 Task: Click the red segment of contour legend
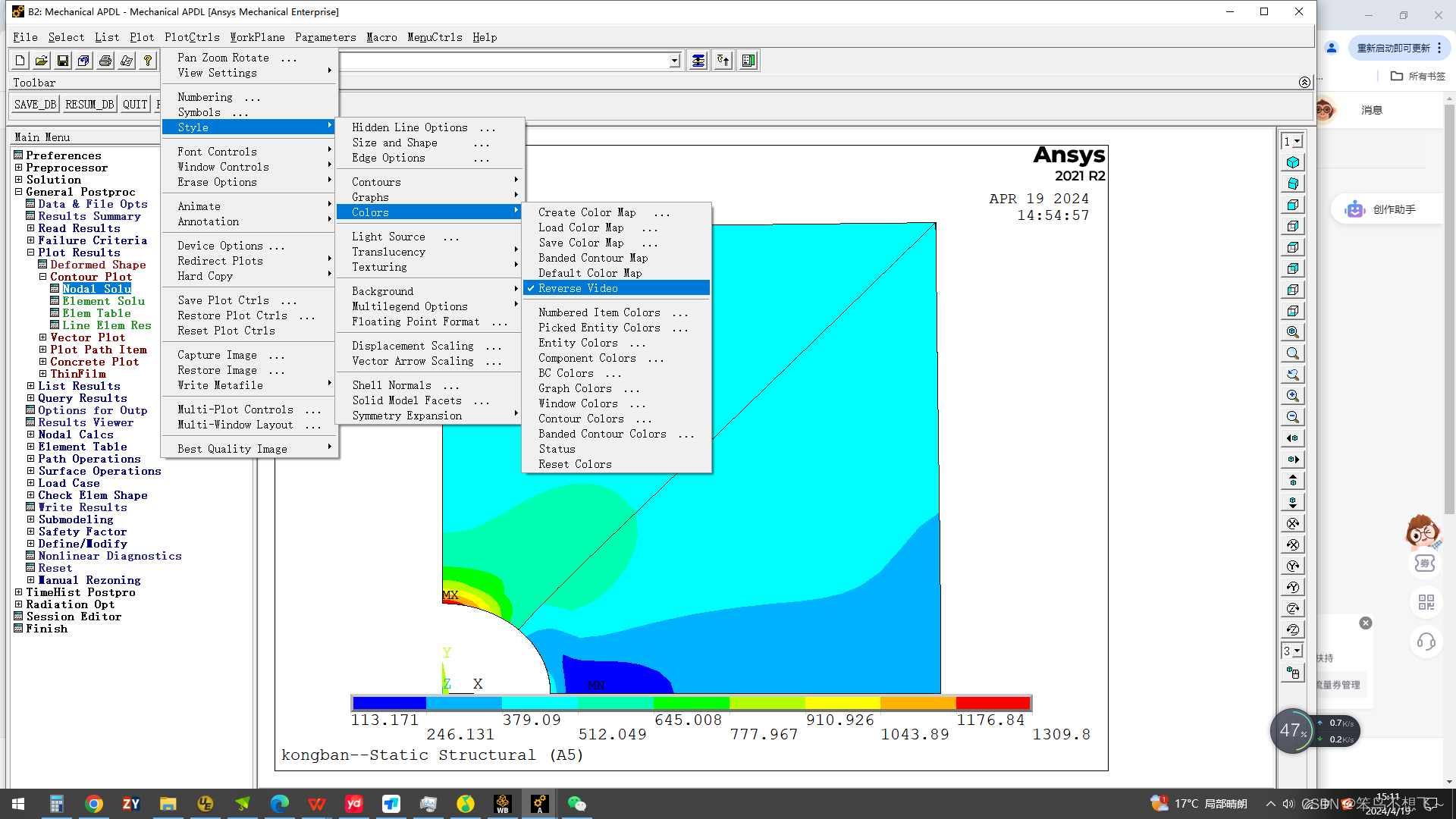tap(993, 703)
